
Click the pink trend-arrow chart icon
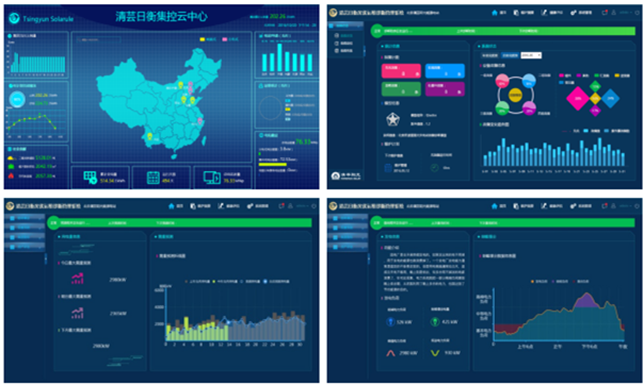[x=77, y=279]
